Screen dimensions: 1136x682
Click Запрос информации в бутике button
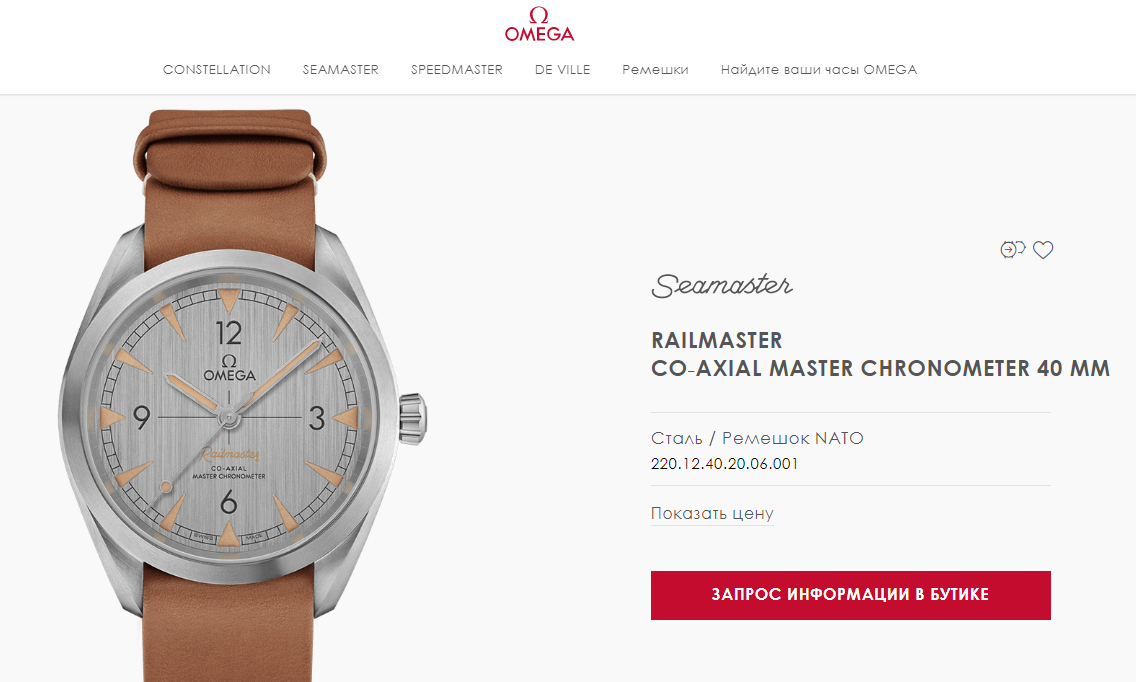tap(851, 595)
